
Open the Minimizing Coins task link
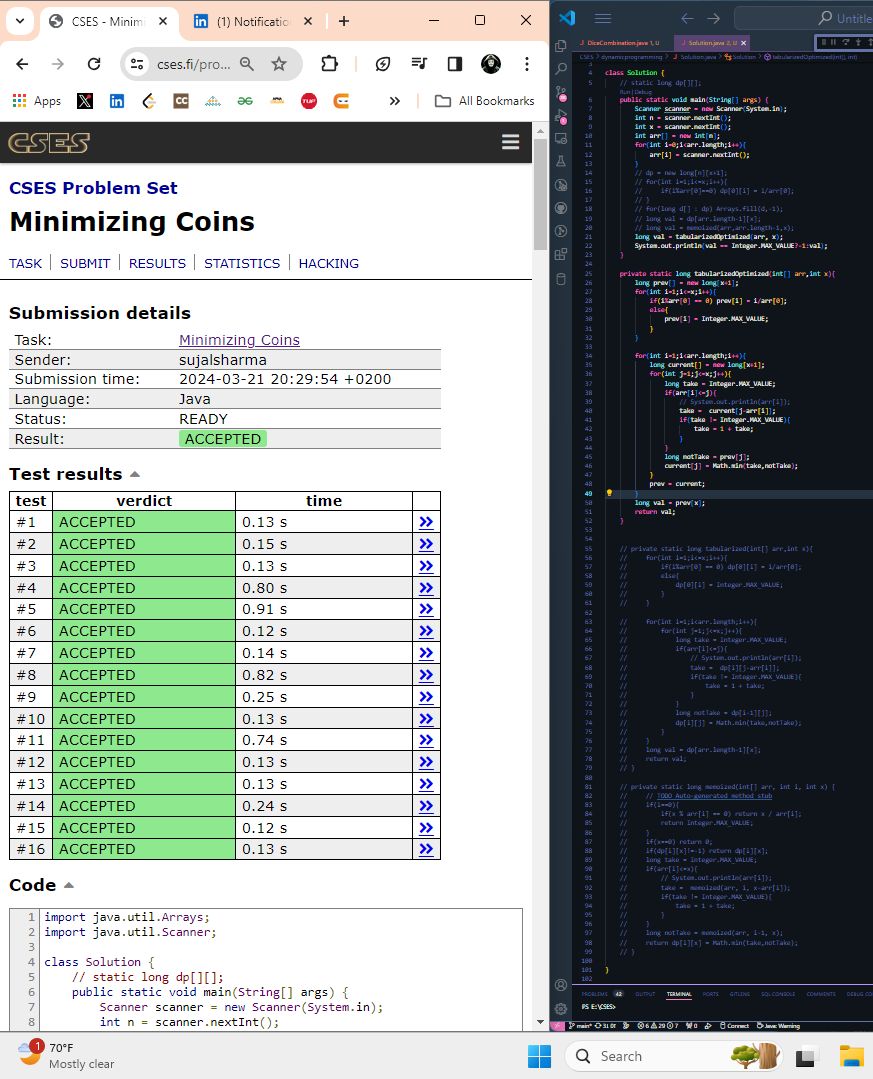click(x=239, y=340)
